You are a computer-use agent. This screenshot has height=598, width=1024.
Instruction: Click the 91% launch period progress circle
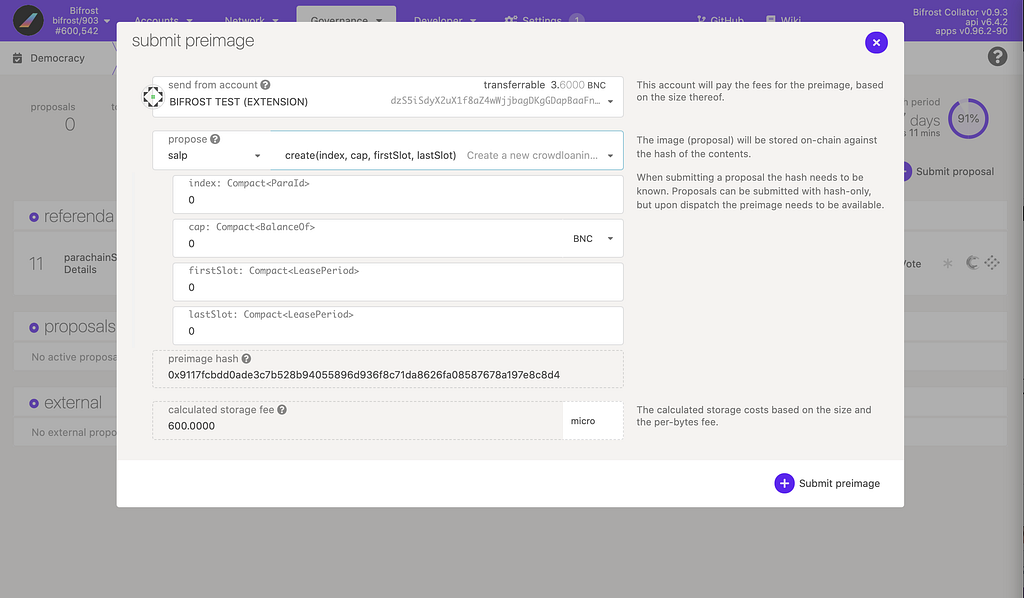968,119
